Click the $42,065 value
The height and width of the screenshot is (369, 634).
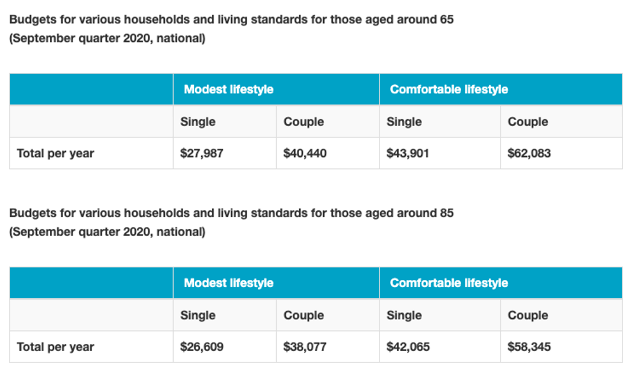408,347
